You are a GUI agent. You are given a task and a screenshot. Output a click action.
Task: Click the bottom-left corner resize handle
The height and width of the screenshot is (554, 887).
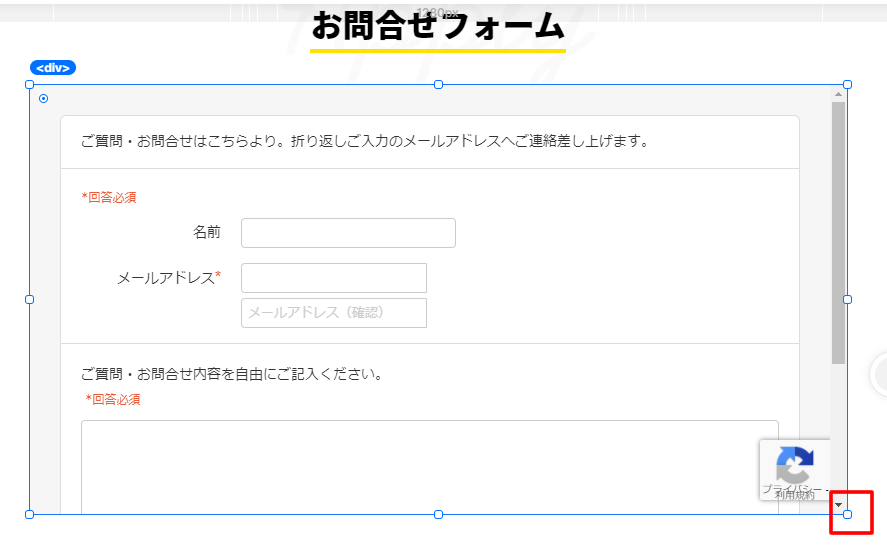[29, 514]
